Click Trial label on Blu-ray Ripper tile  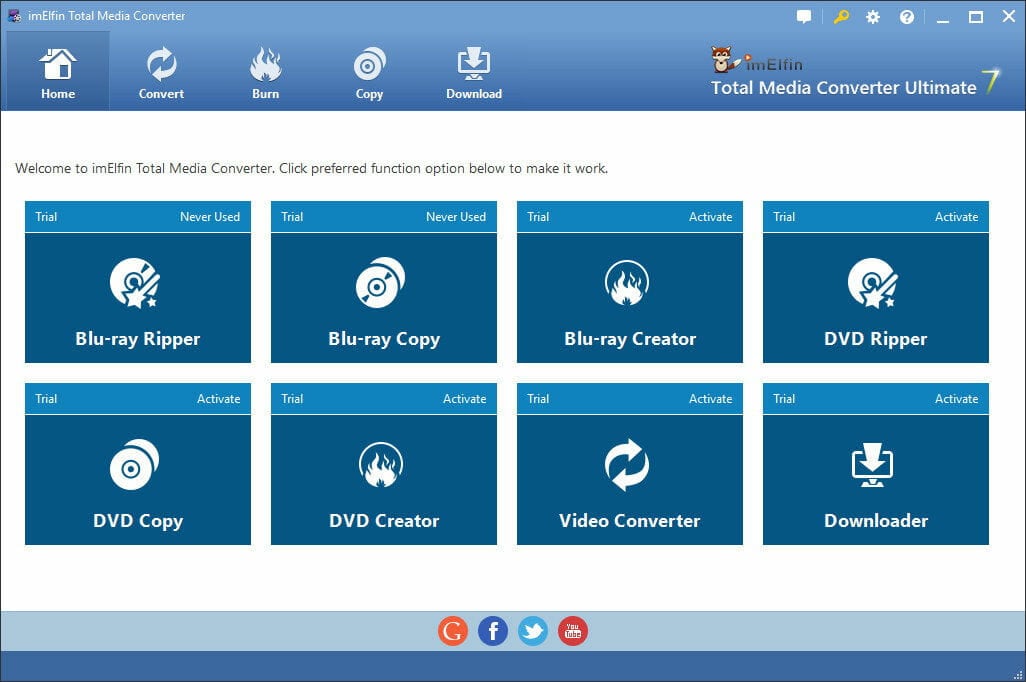pyautogui.click(x=46, y=217)
